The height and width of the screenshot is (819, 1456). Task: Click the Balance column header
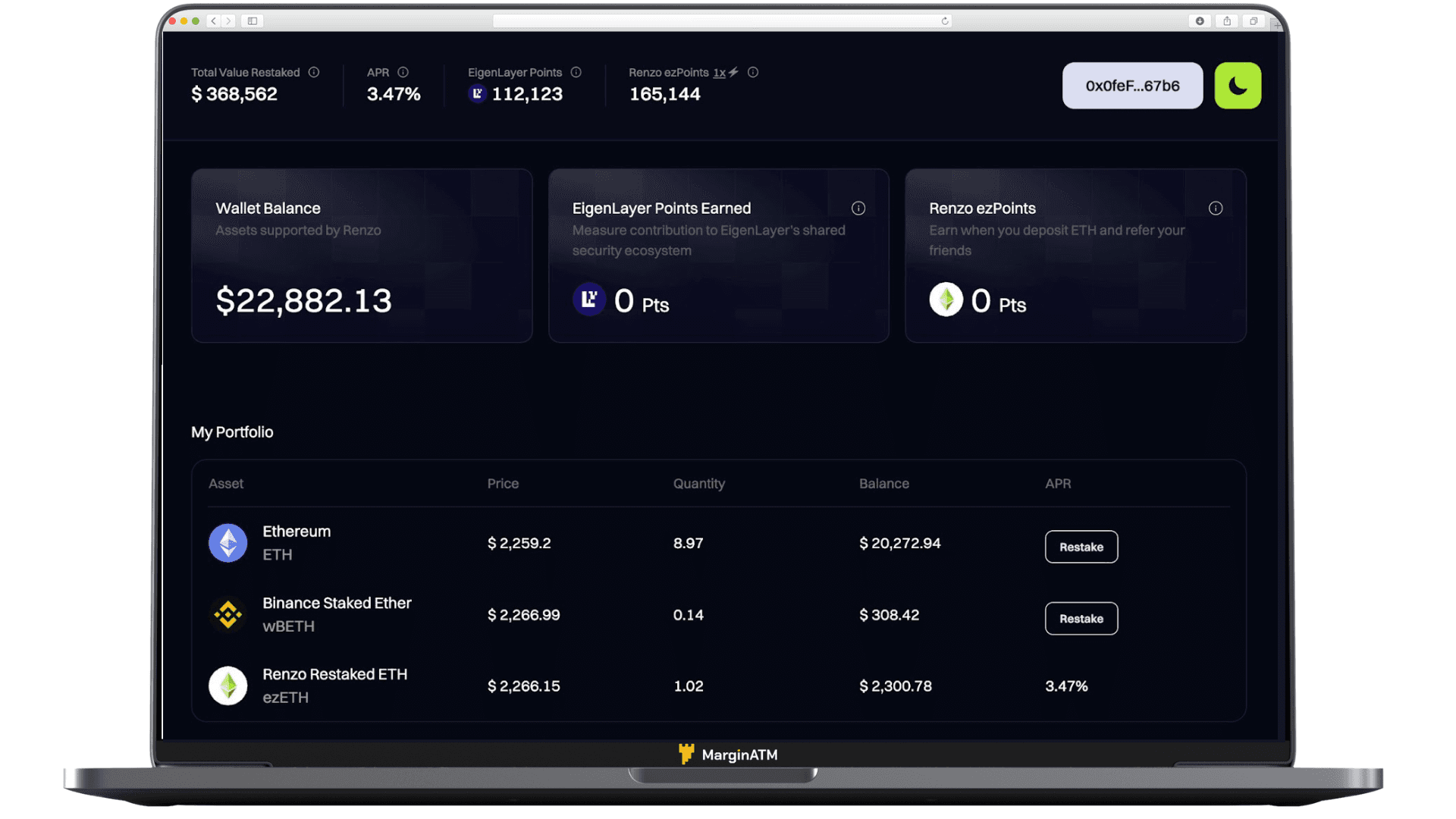click(x=884, y=484)
